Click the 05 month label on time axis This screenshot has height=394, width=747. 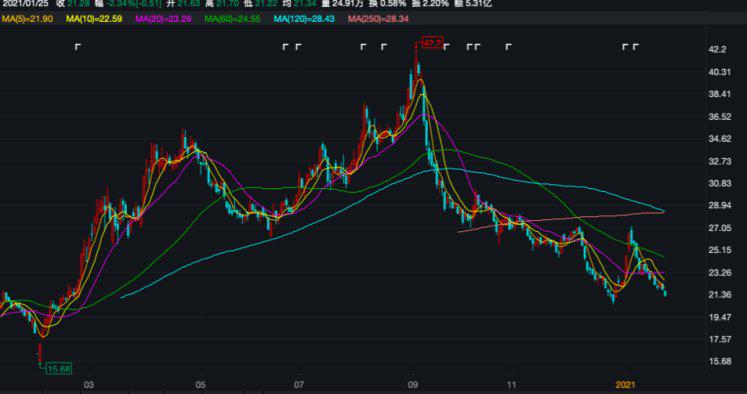click(201, 385)
